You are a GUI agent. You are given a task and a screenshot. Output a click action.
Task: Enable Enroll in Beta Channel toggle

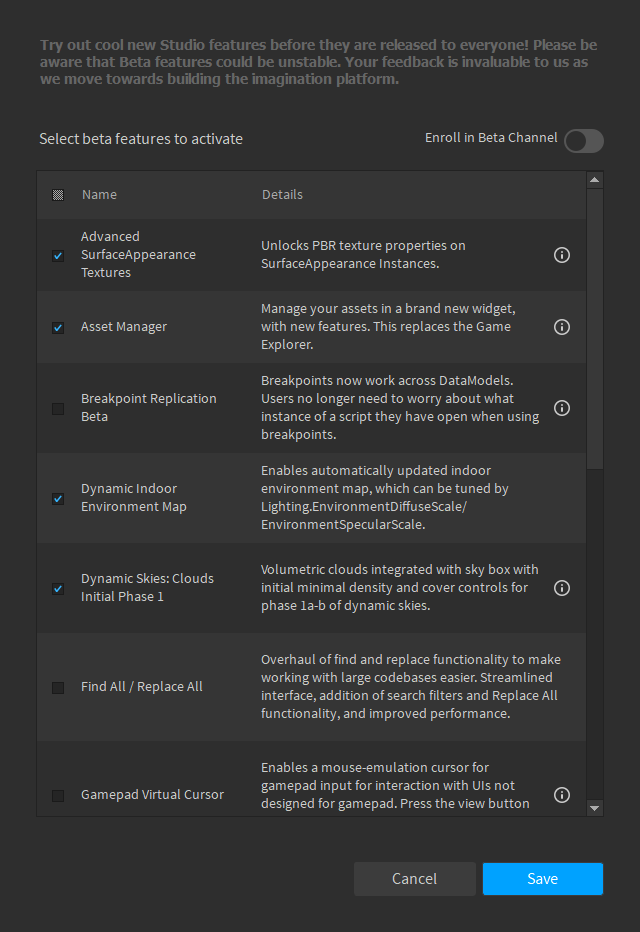pyautogui.click(x=583, y=141)
